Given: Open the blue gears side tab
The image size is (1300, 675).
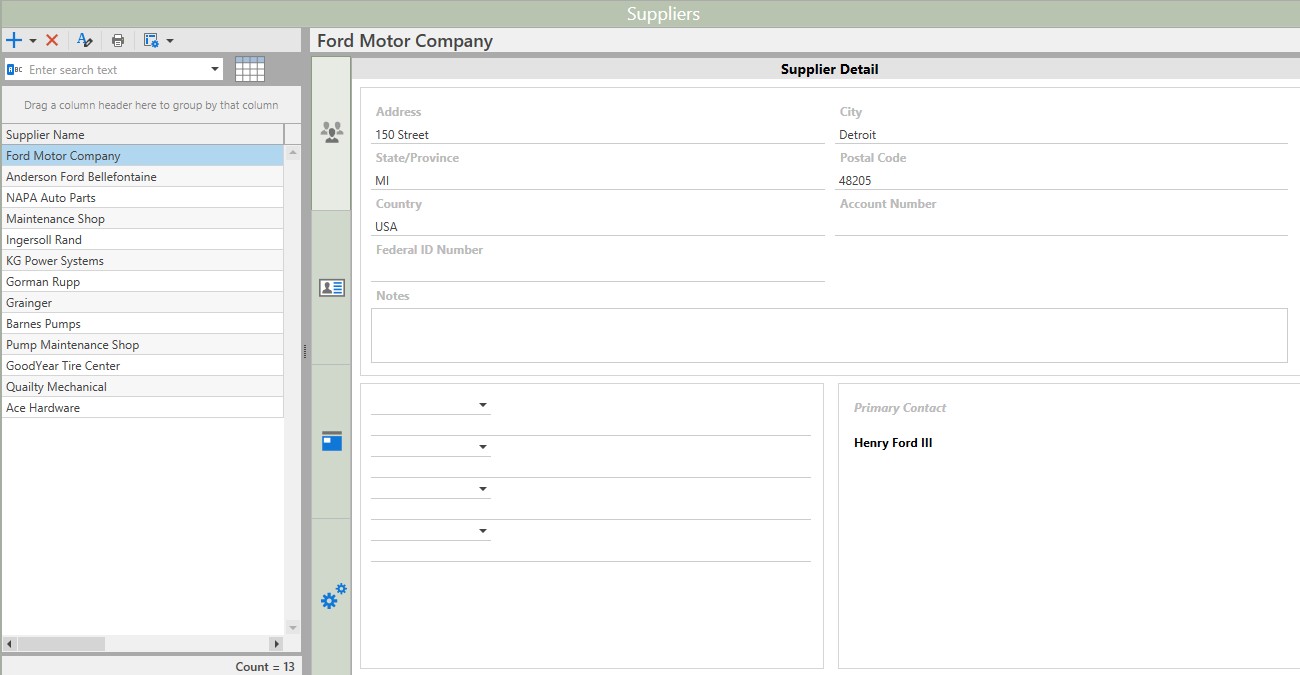Looking at the screenshot, I should (332, 596).
